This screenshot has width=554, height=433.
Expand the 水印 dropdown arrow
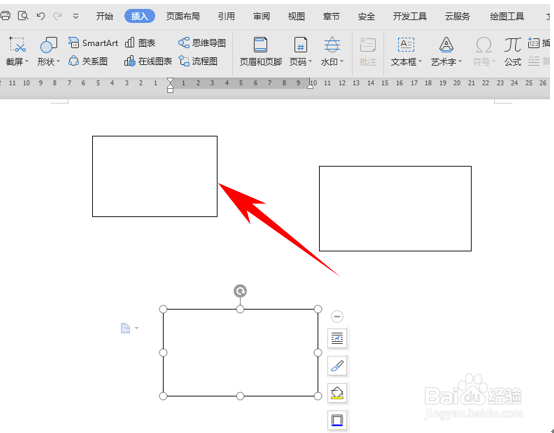point(342,62)
